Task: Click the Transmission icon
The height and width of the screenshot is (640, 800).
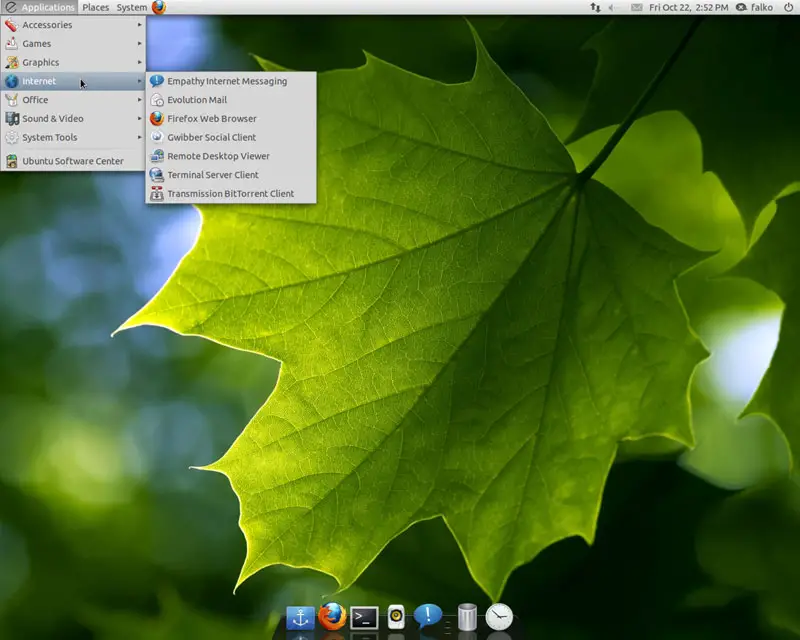Action: point(157,193)
